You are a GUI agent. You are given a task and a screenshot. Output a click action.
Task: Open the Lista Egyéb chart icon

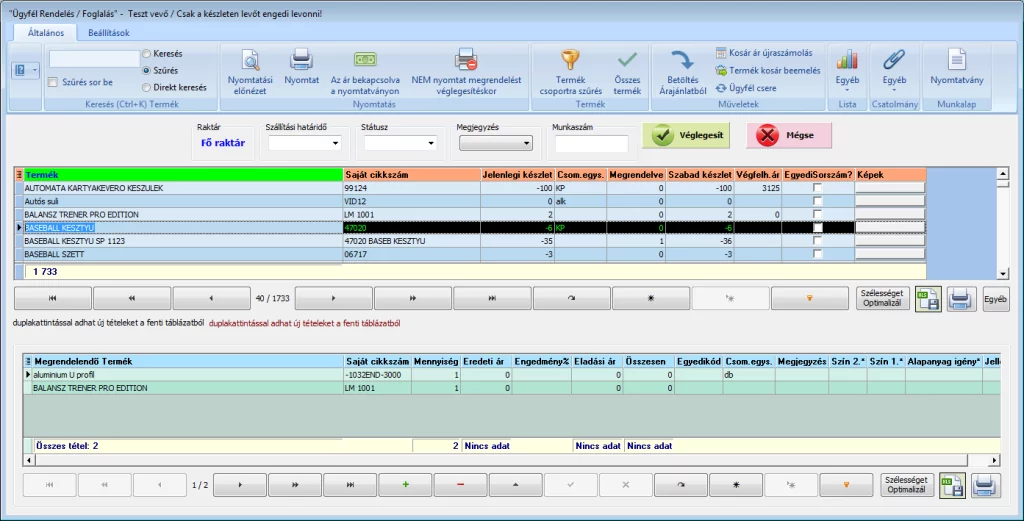click(x=847, y=69)
